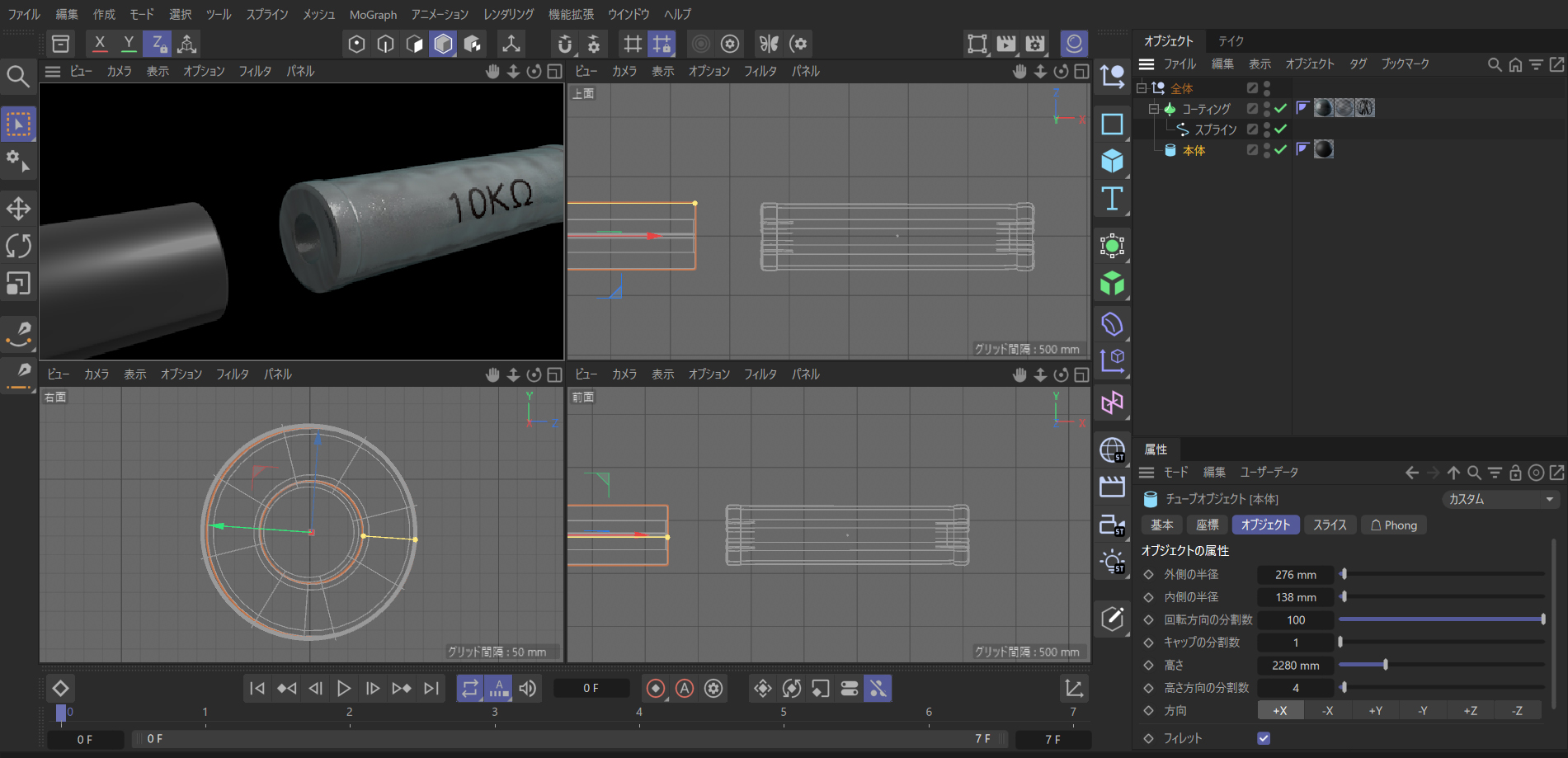1568x758 pixels.
Task: Set direction to -Z
Action: click(1517, 710)
